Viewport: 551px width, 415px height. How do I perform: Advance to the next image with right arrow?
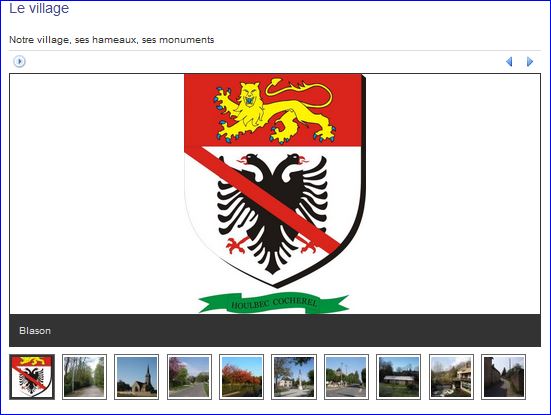pyautogui.click(x=530, y=61)
